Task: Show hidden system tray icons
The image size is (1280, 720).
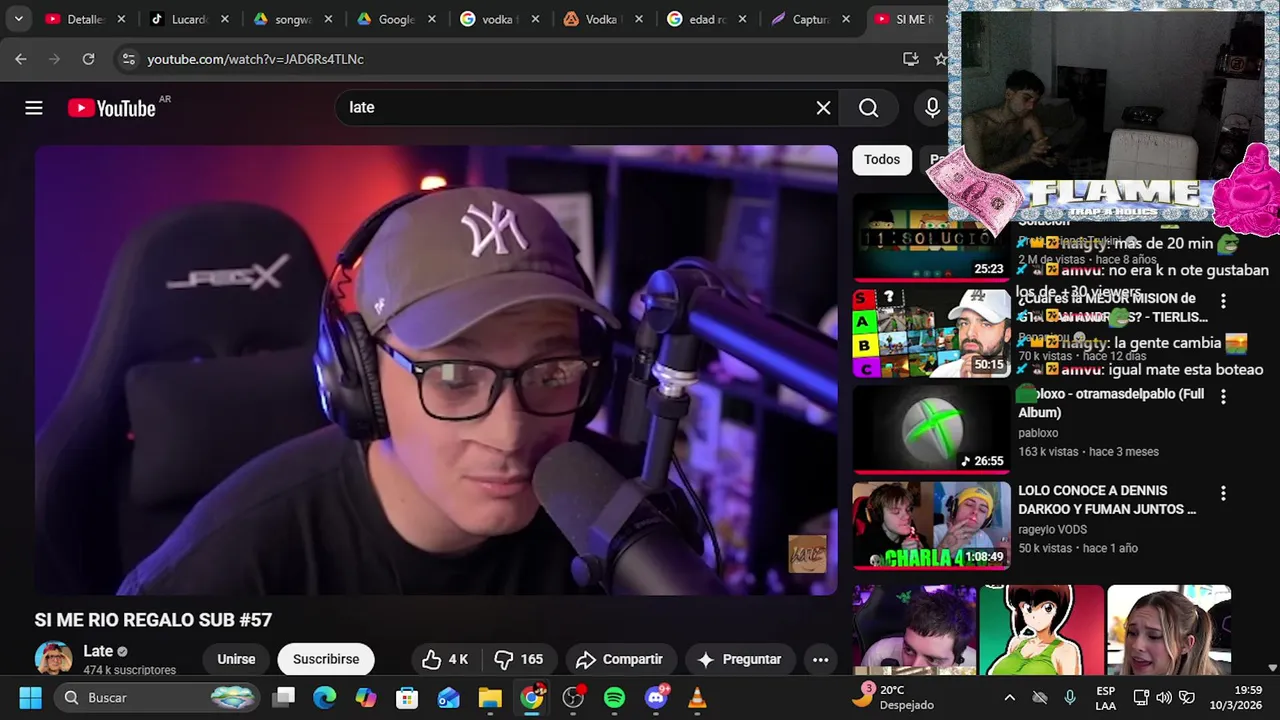Action: click(1009, 698)
